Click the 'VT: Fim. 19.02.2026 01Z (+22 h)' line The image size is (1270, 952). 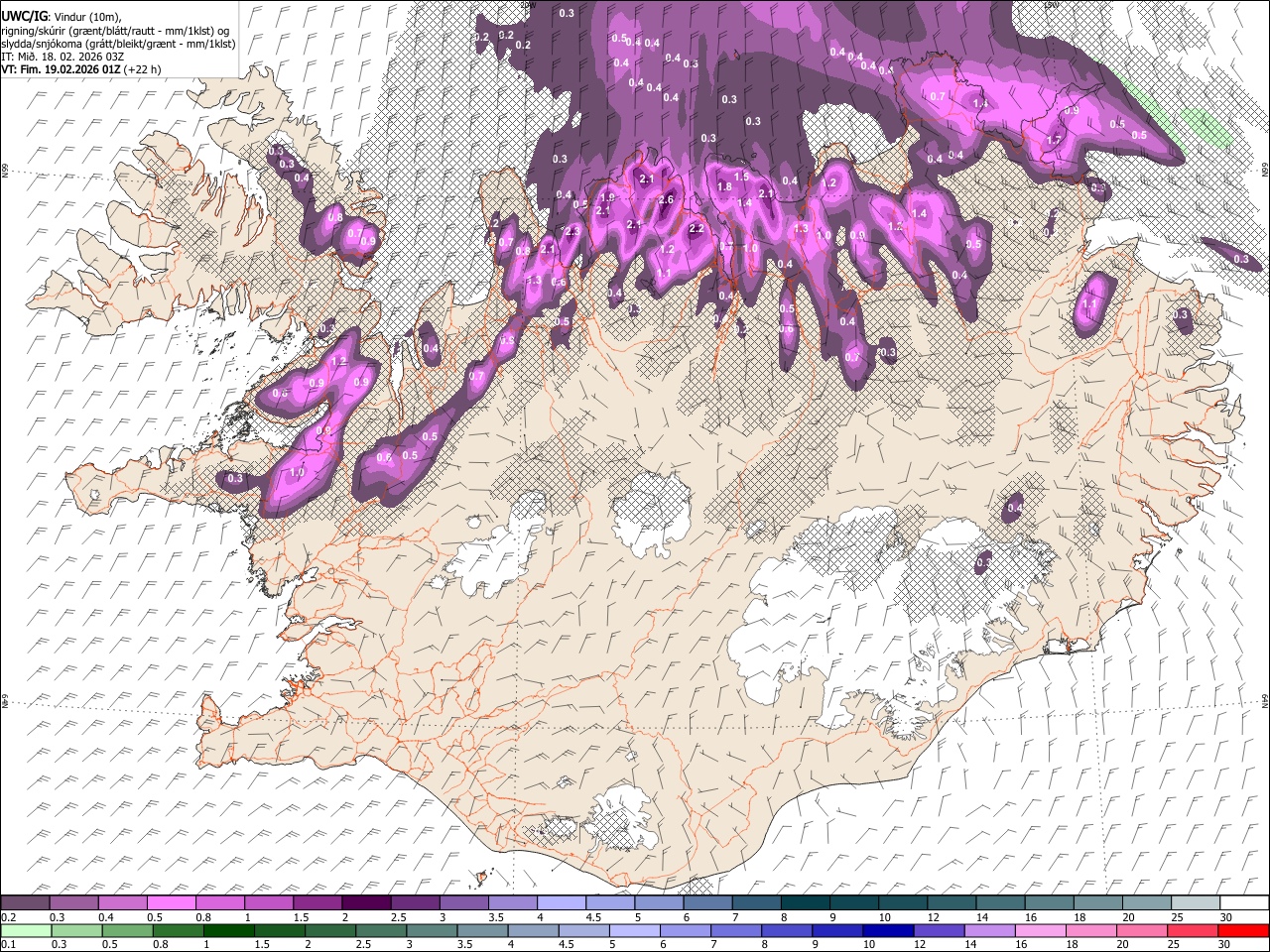pos(81,69)
